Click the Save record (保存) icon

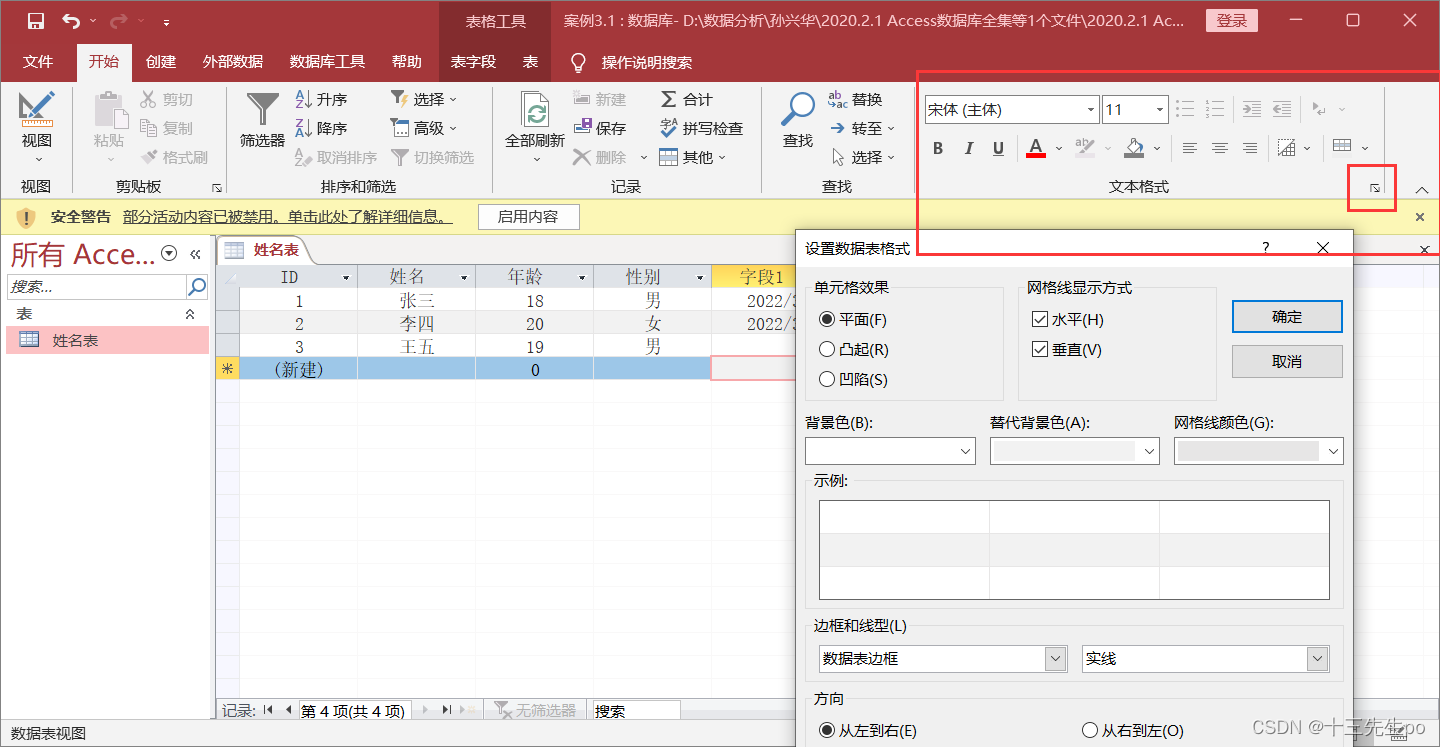[583, 127]
